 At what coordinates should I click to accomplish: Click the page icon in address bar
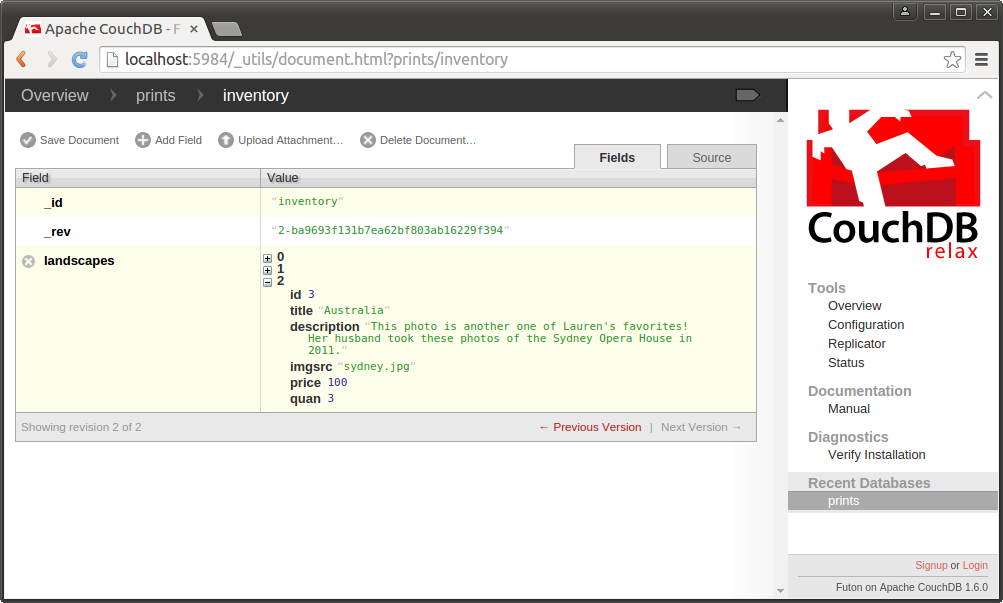[x=113, y=59]
